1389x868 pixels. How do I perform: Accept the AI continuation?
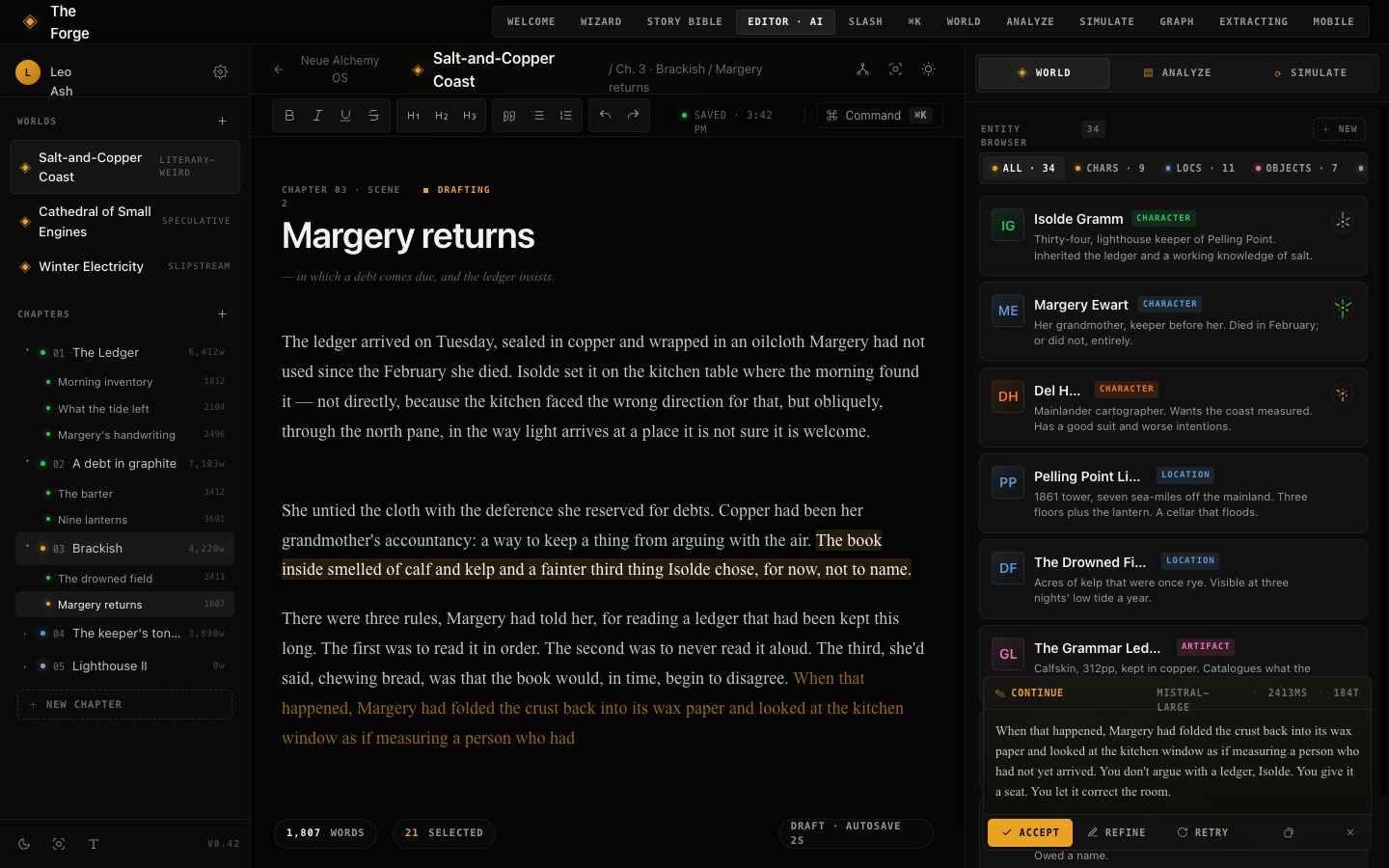(x=1030, y=832)
